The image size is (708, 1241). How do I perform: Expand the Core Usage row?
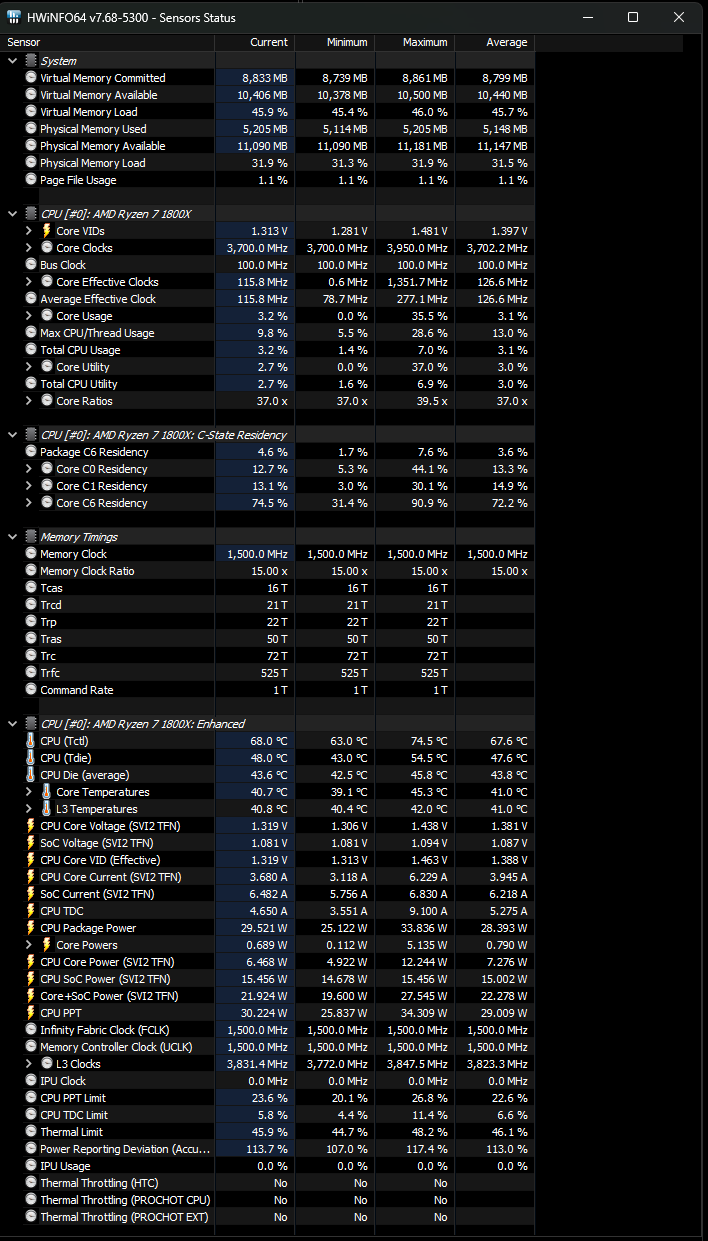[x=29, y=316]
